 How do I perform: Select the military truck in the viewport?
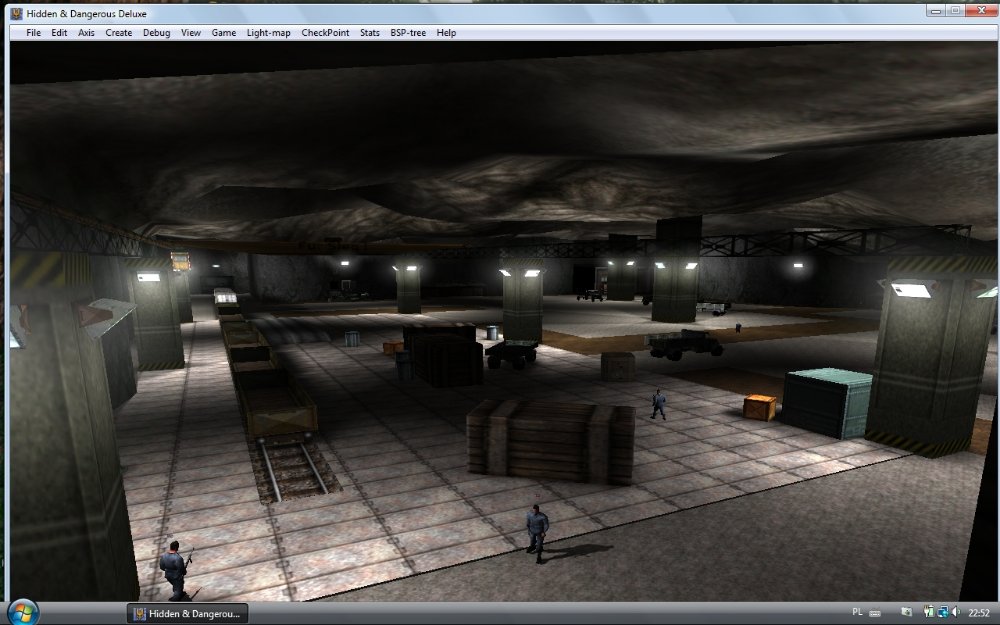click(x=684, y=344)
